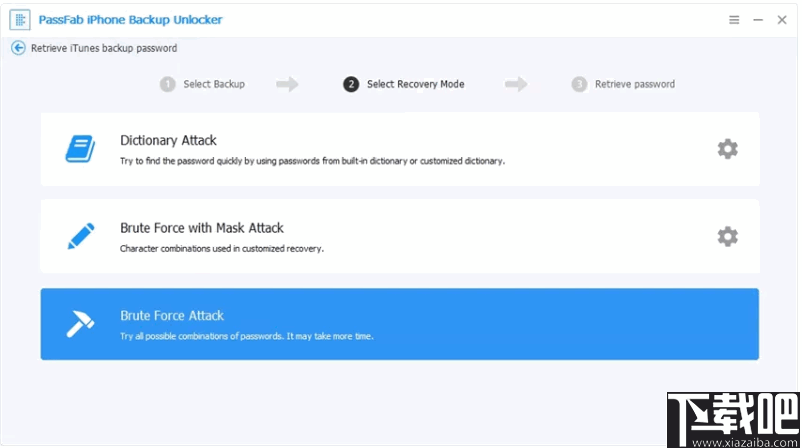
Task: Close the PassFab window
Action: click(782, 20)
